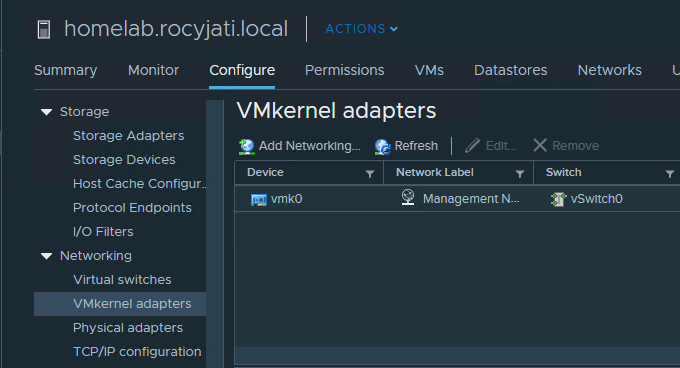
Task: Select VMkernel adapters in the sidebar
Action: pos(120,304)
